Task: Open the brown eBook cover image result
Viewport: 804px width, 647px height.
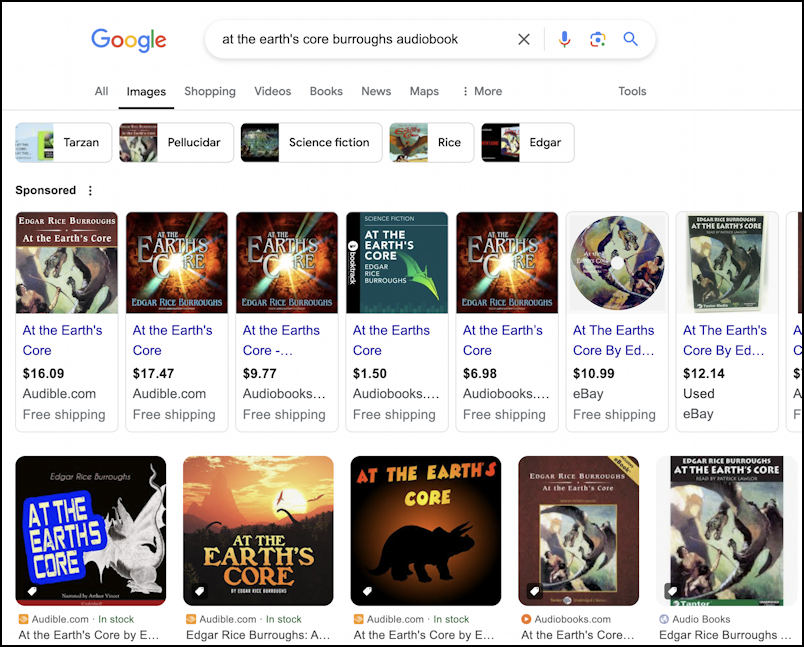Action: click(578, 531)
